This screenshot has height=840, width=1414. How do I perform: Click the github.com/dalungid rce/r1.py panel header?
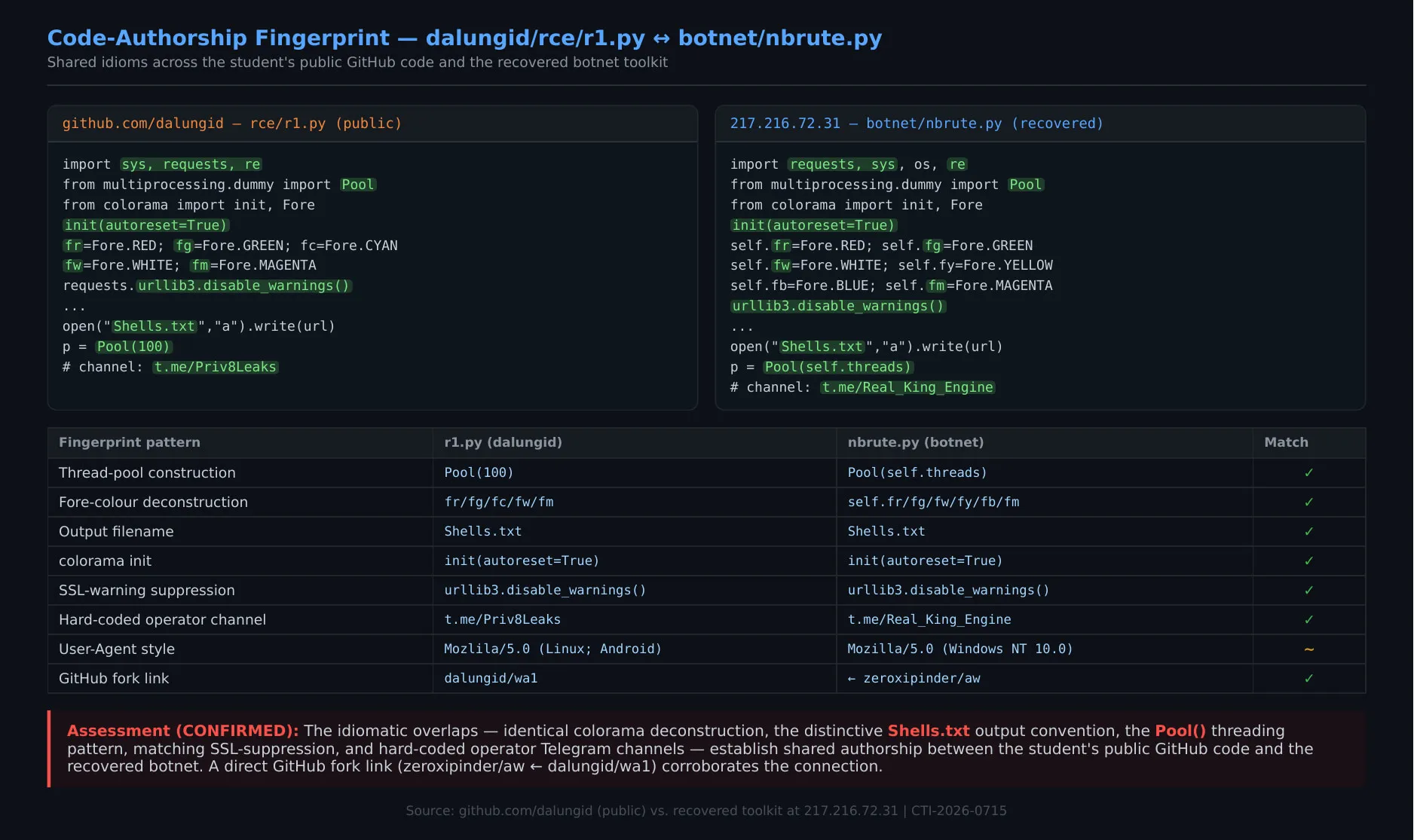(x=372, y=124)
